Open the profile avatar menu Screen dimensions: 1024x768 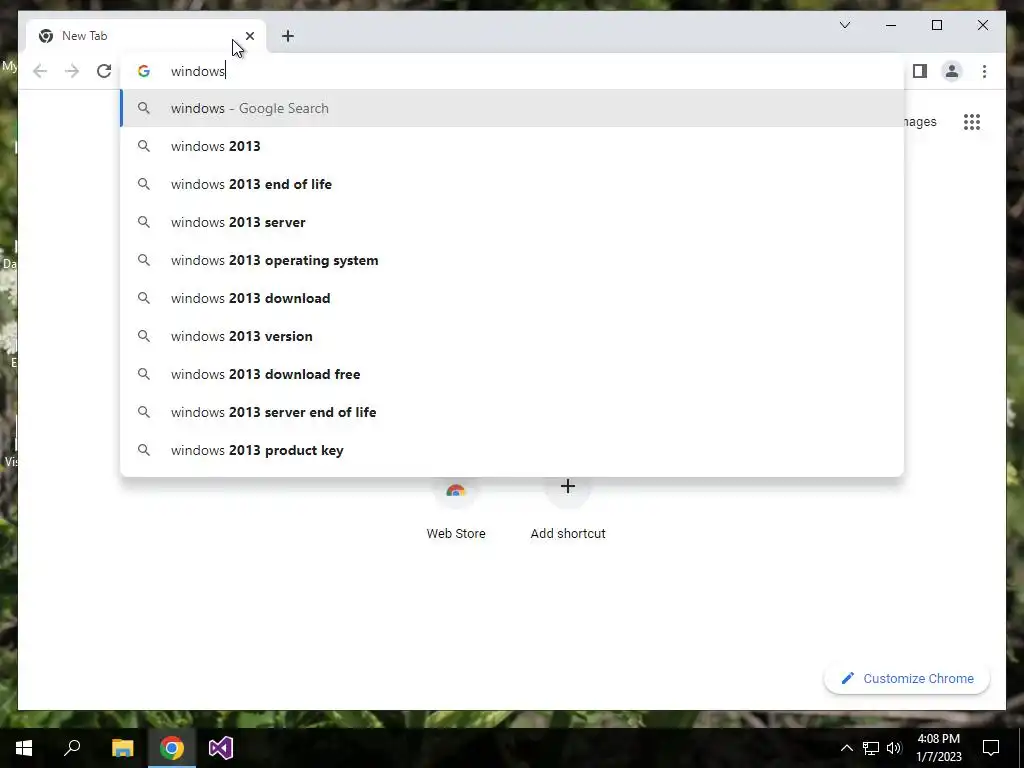952,71
